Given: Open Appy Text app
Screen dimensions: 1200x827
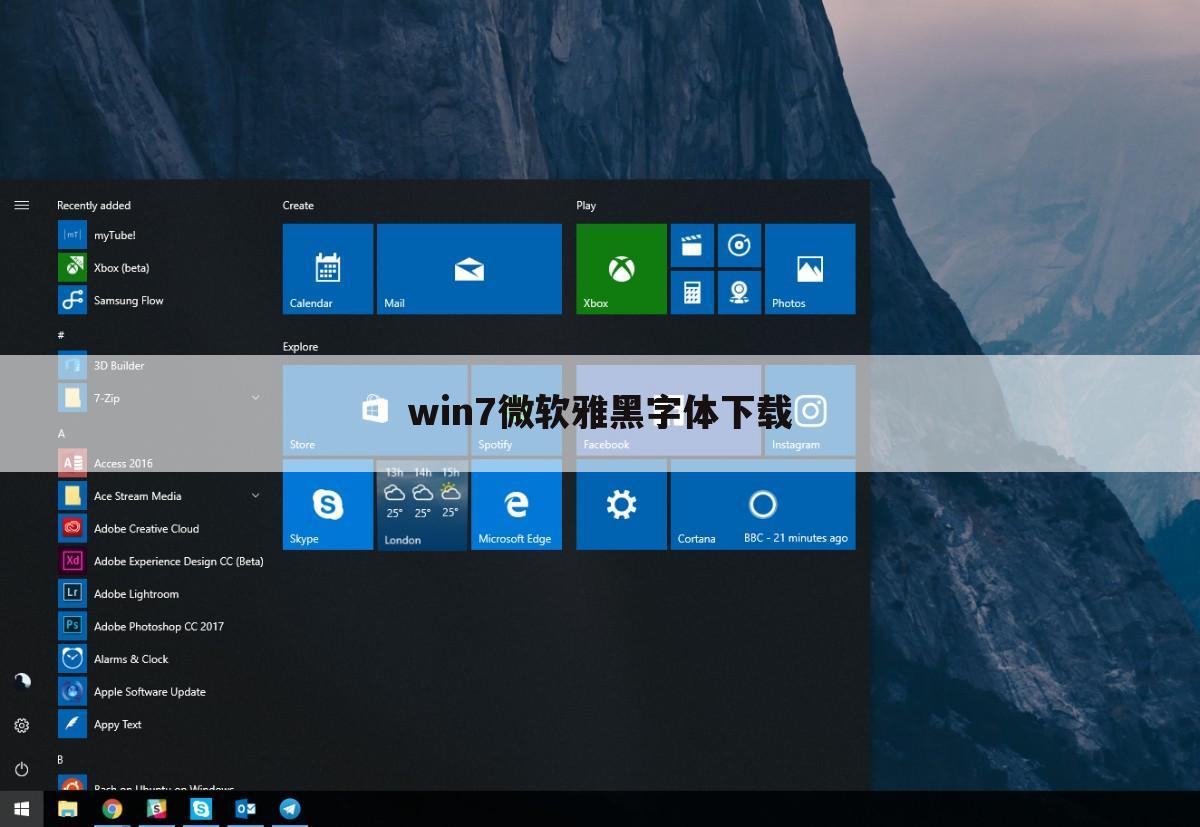Looking at the screenshot, I should 160,724.
